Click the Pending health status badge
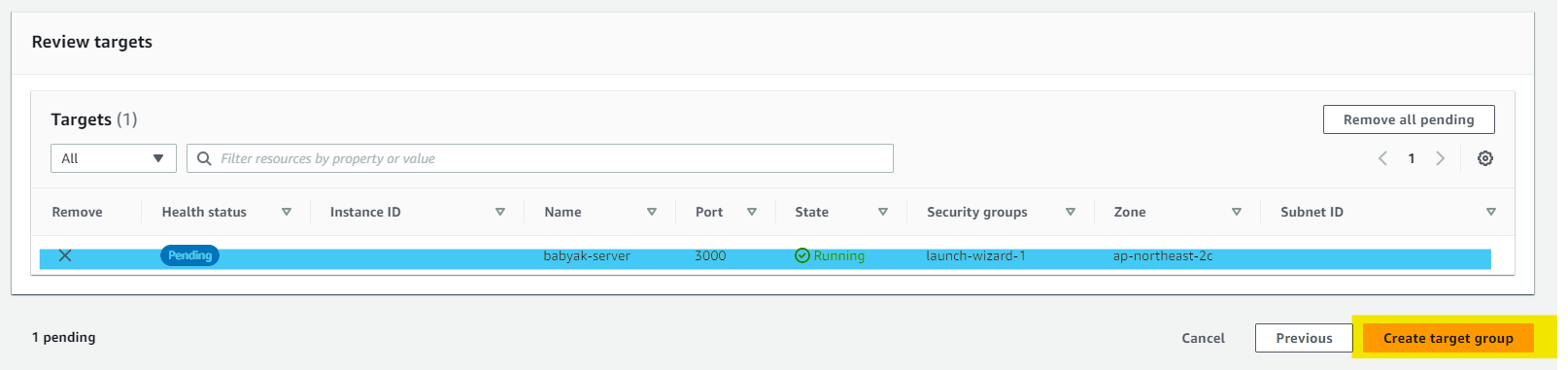Screen dimensions: 1568x370 pyautogui.click(x=189, y=255)
